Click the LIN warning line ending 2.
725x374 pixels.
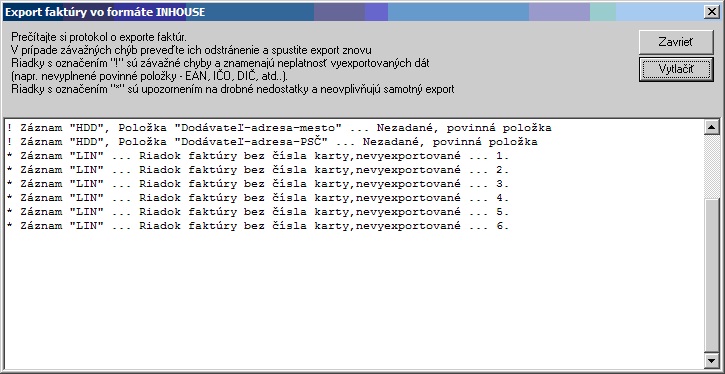[258, 170]
